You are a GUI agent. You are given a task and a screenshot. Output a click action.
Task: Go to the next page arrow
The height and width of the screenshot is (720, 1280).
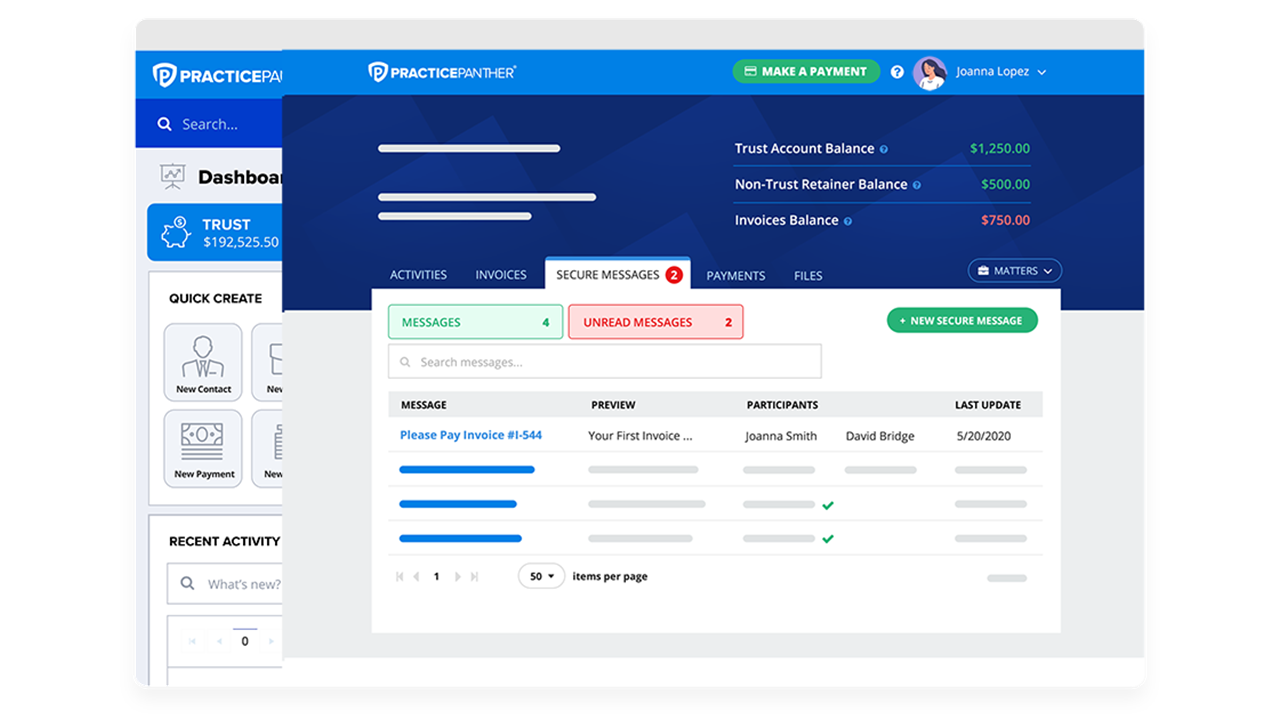[458, 577]
